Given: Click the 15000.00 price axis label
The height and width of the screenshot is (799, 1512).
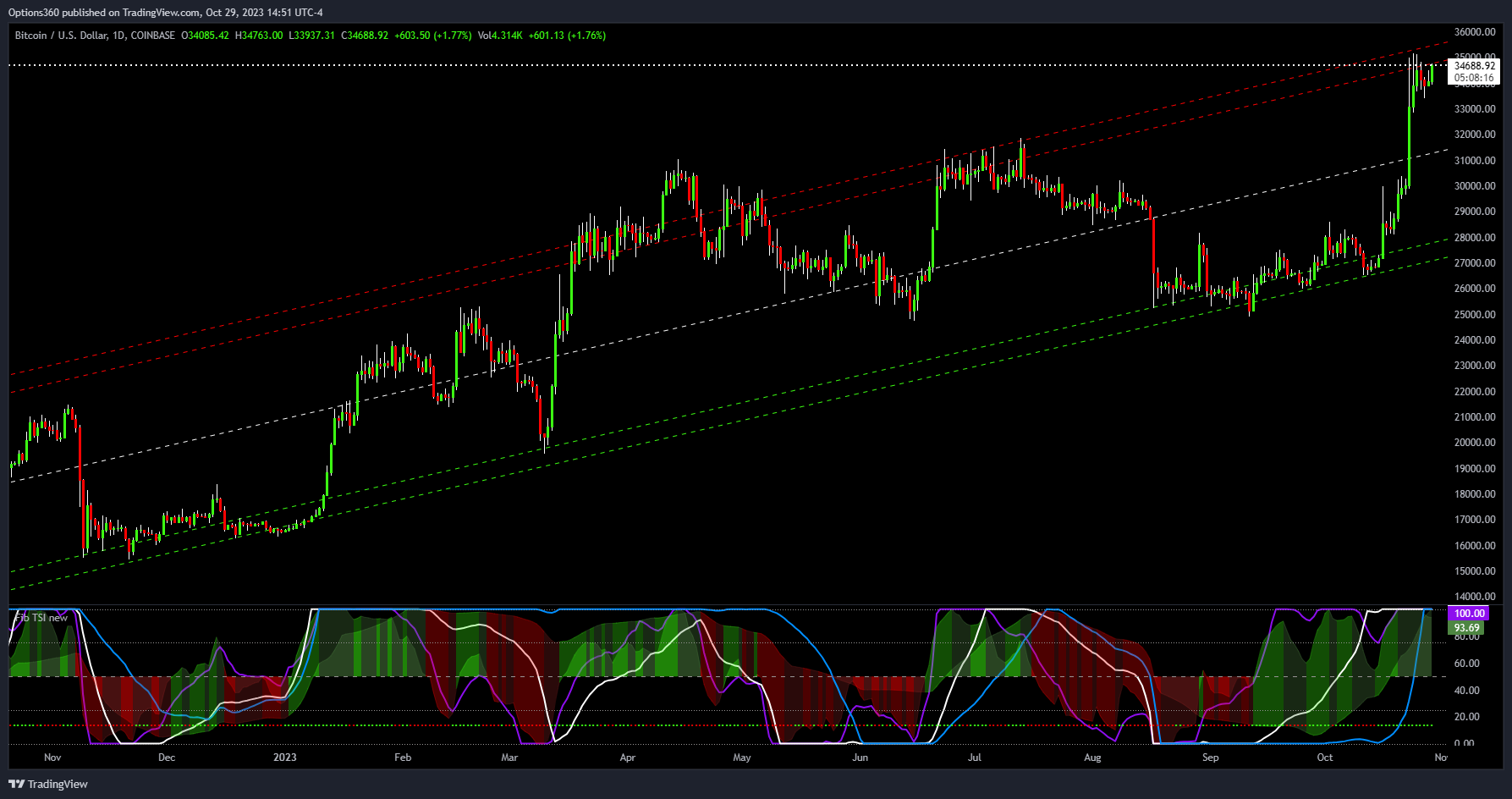Looking at the screenshot, I should point(1475,571).
